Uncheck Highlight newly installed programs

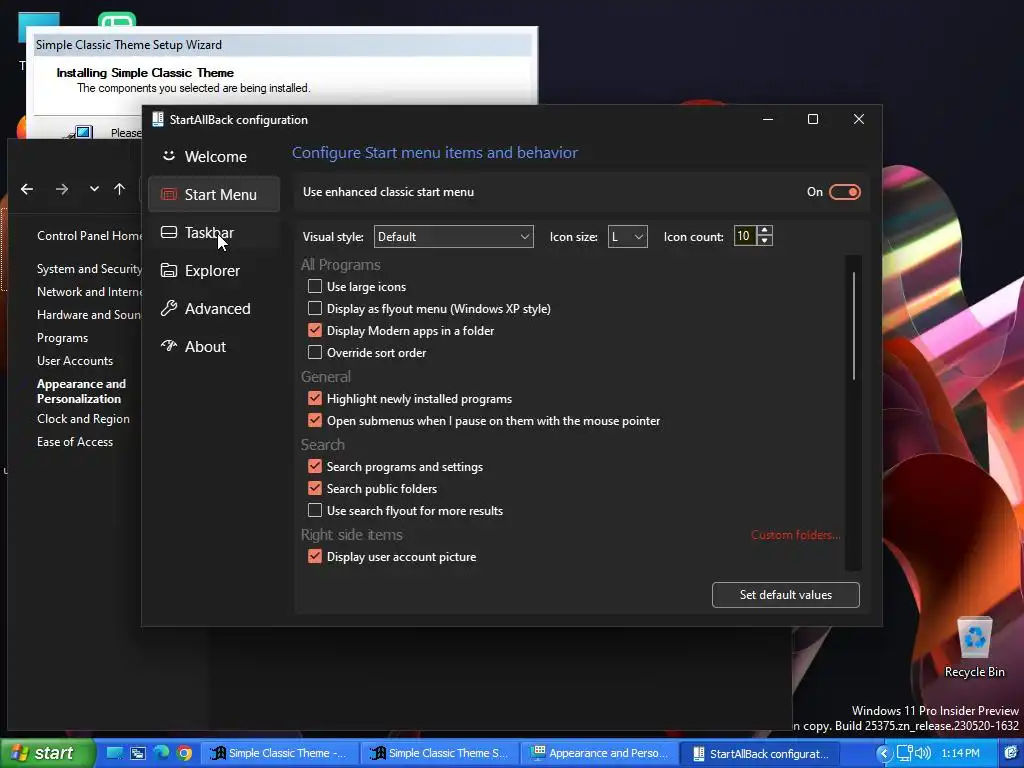click(x=315, y=398)
